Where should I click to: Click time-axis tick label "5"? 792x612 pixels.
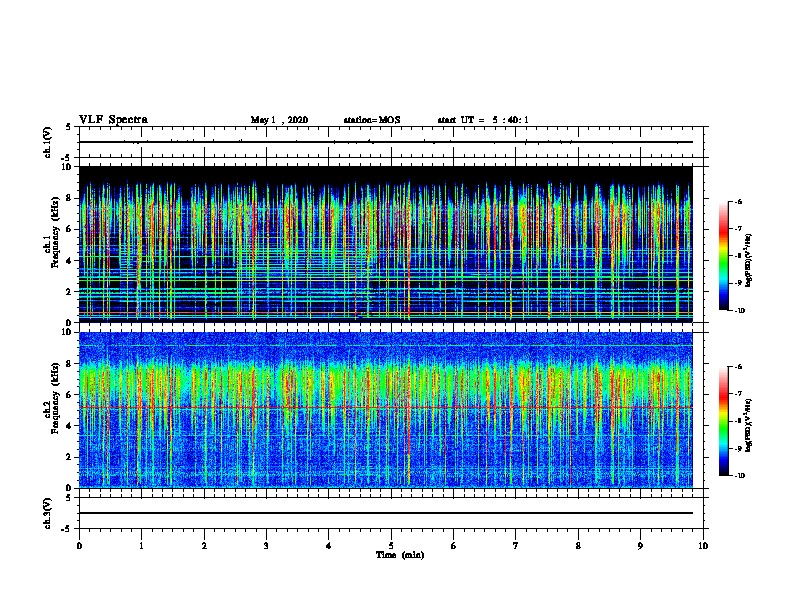(391, 545)
